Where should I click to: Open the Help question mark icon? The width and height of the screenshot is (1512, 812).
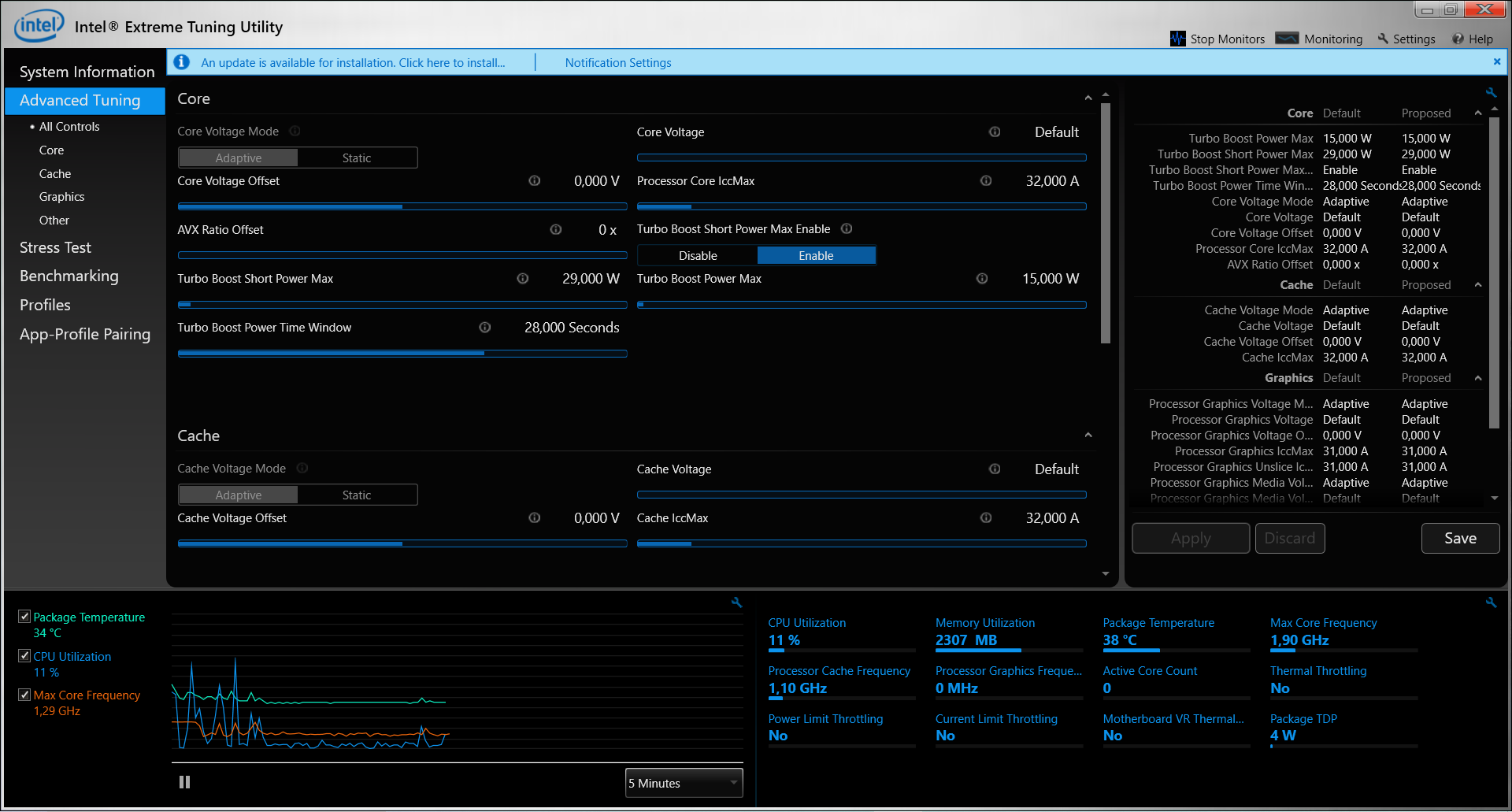click(1458, 39)
